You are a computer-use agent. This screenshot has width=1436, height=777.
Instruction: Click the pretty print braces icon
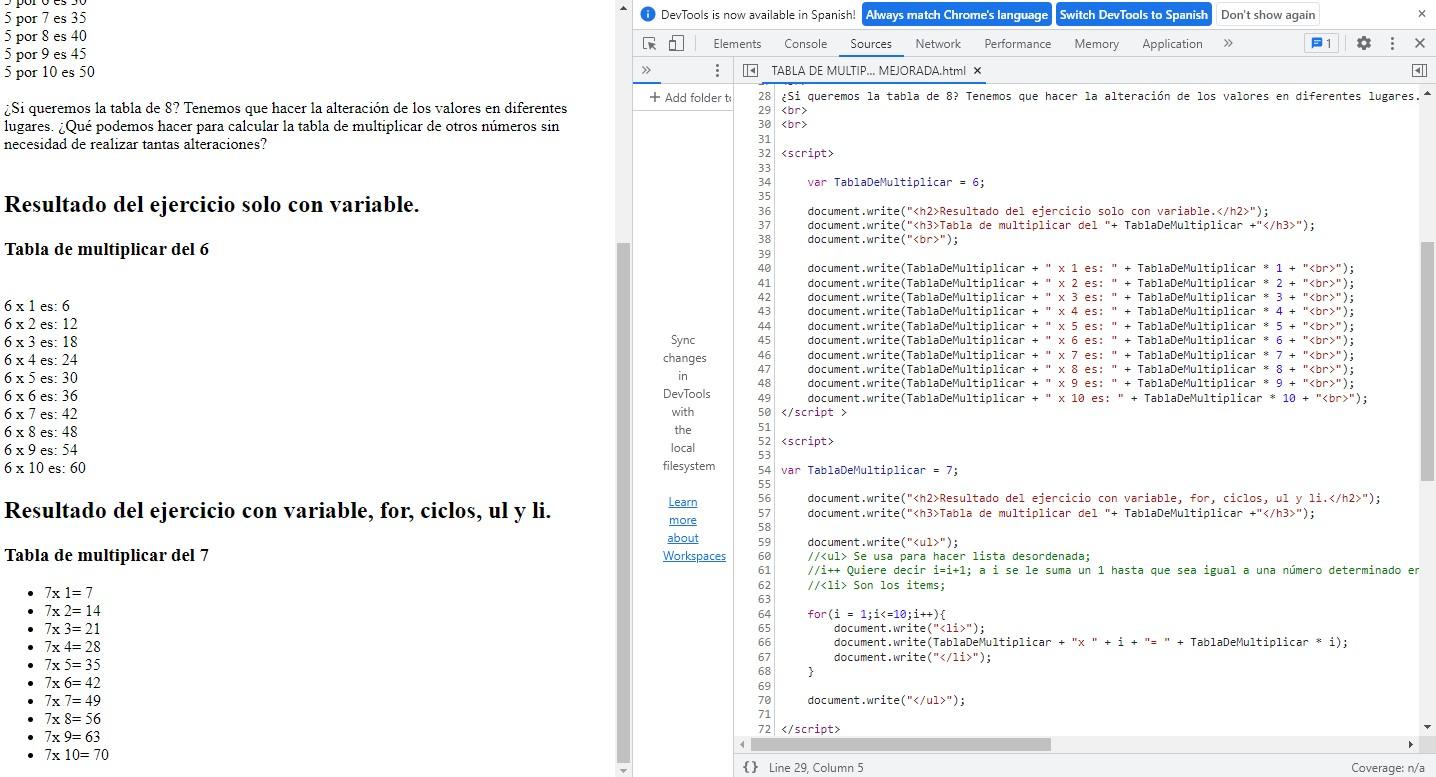(x=750, y=767)
